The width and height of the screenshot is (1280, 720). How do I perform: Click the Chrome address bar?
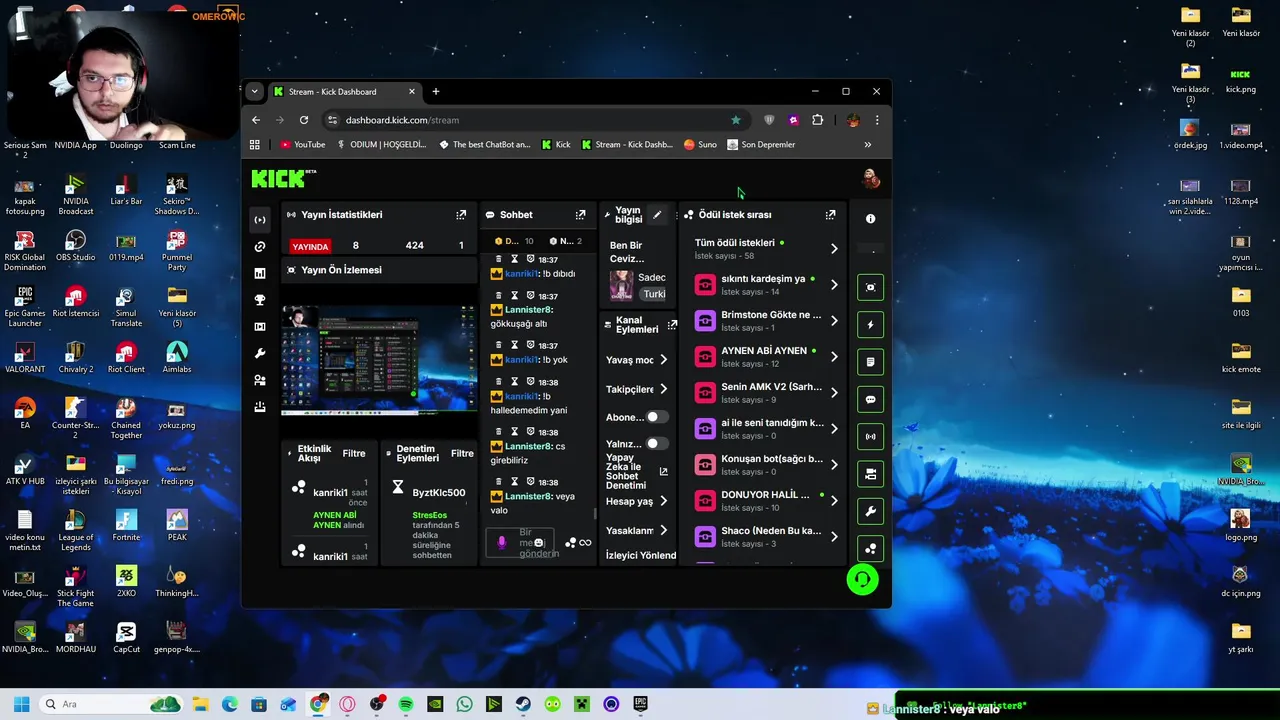coord(535,120)
